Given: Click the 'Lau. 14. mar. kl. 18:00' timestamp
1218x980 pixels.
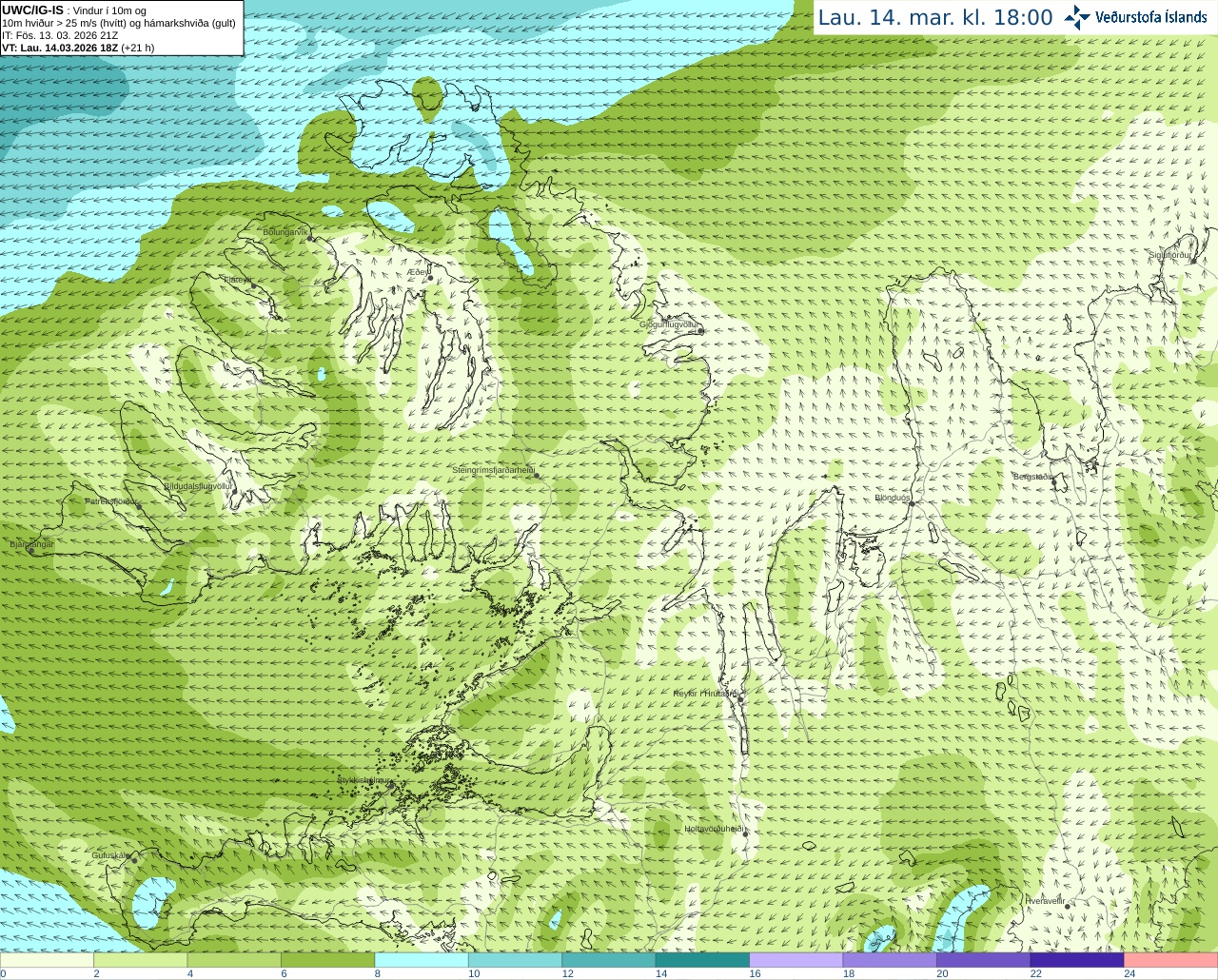Looking at the screenshot, I should click(x=935, y=18).
